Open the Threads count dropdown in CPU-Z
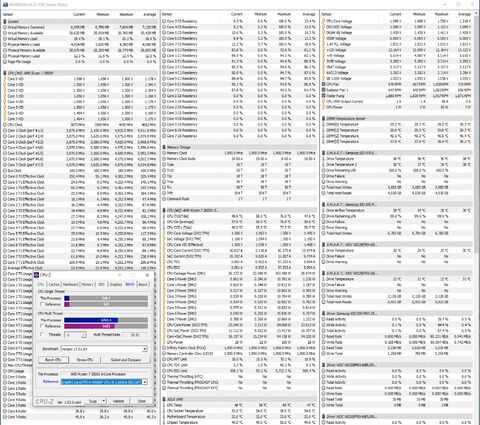Screen dimensions: 480x425 (83, 335)
